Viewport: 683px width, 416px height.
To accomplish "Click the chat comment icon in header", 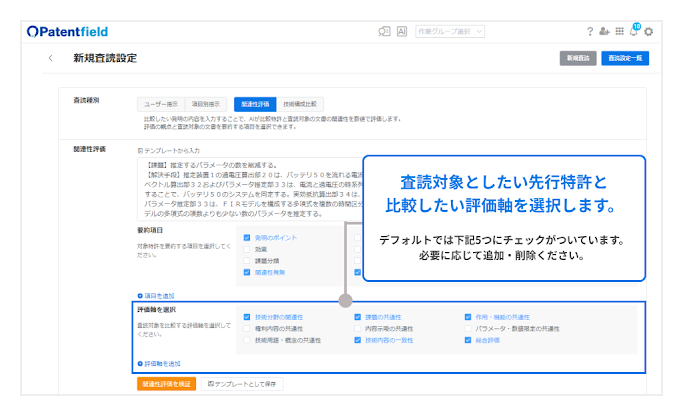I will (384, 31).
